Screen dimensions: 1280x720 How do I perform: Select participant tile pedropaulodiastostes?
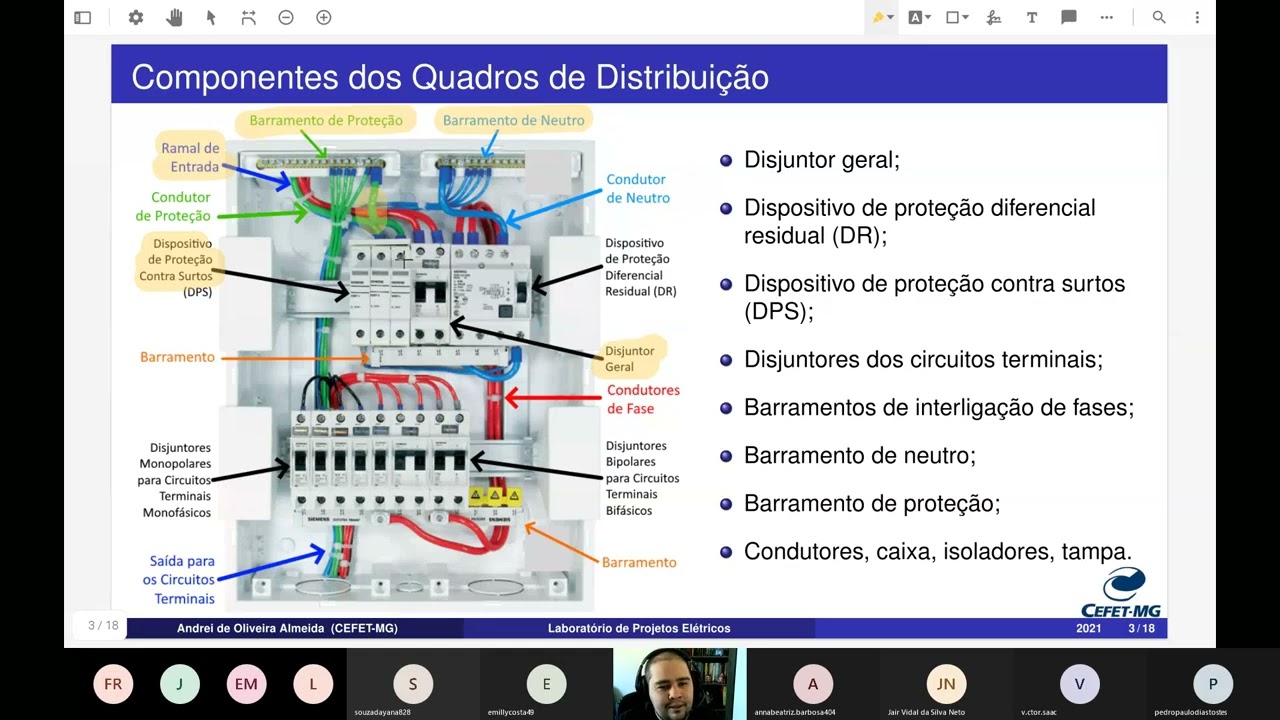pos(1213,684)
